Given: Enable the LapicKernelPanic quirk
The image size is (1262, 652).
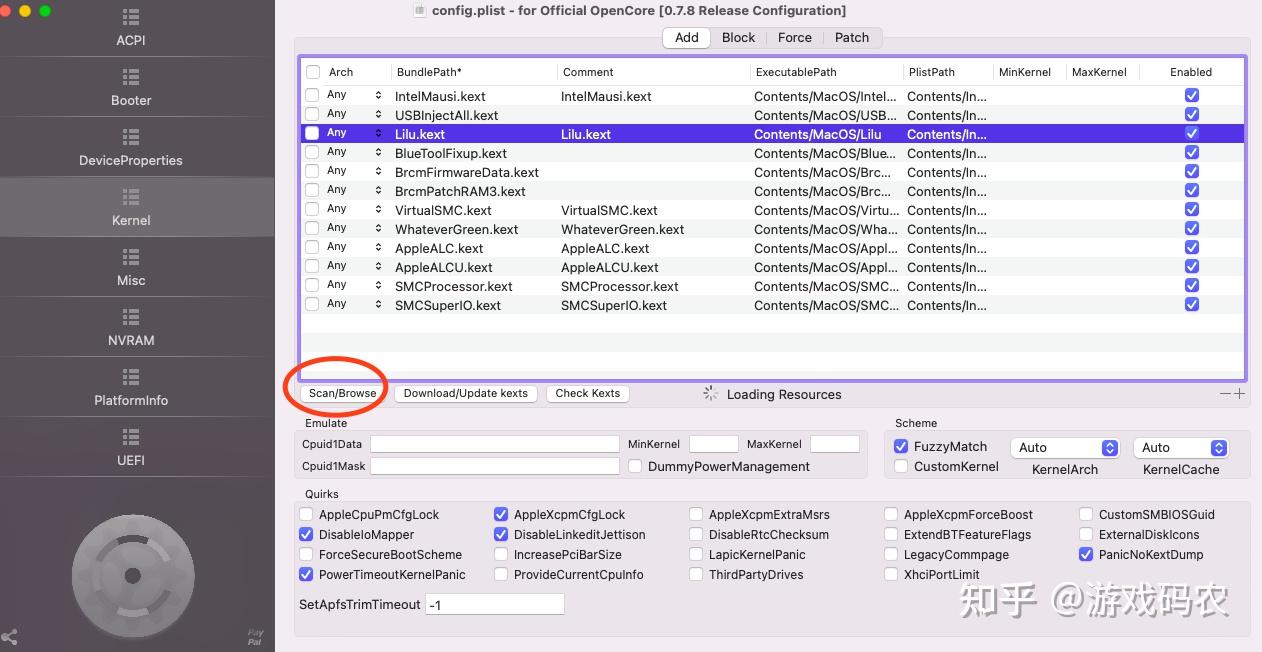Looking at the screenshot, I should point(696,554).
